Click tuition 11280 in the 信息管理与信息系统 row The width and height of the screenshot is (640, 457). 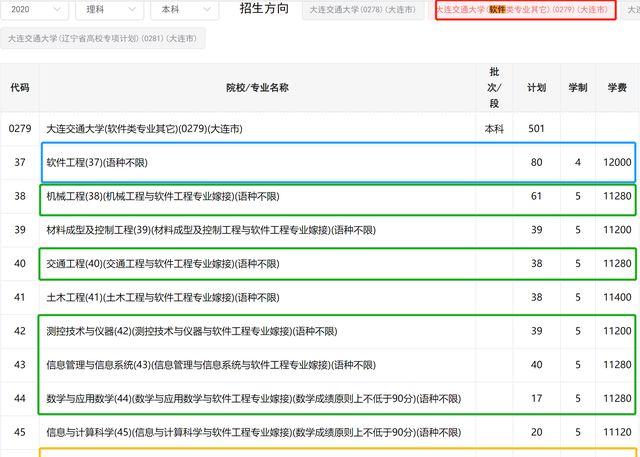tap(617, 365)
